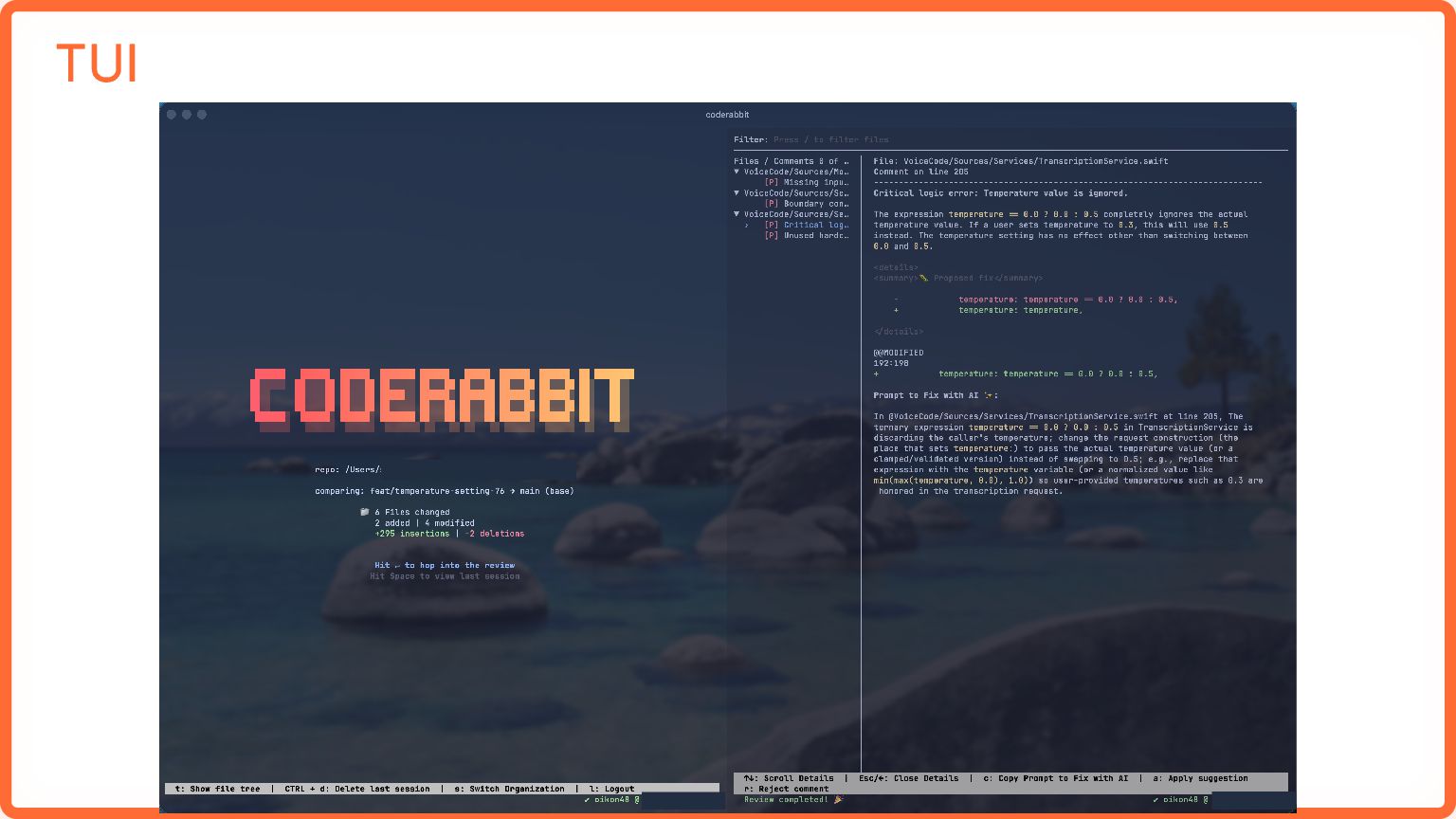
Task: Click 'l: Logout' in the status bar
Action: click(x=611, y=789)
